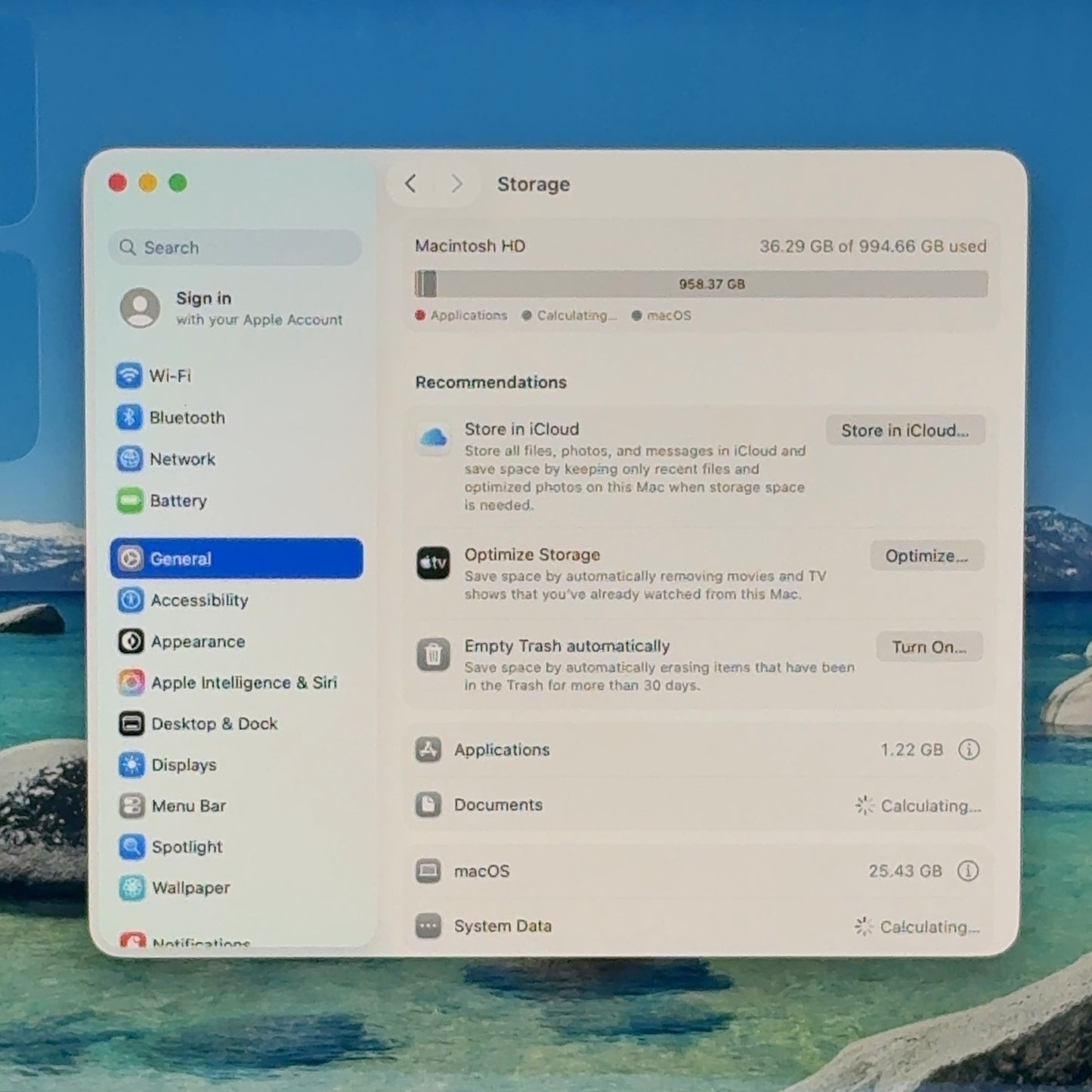Click the Wallpaper icon

[132, 887]
